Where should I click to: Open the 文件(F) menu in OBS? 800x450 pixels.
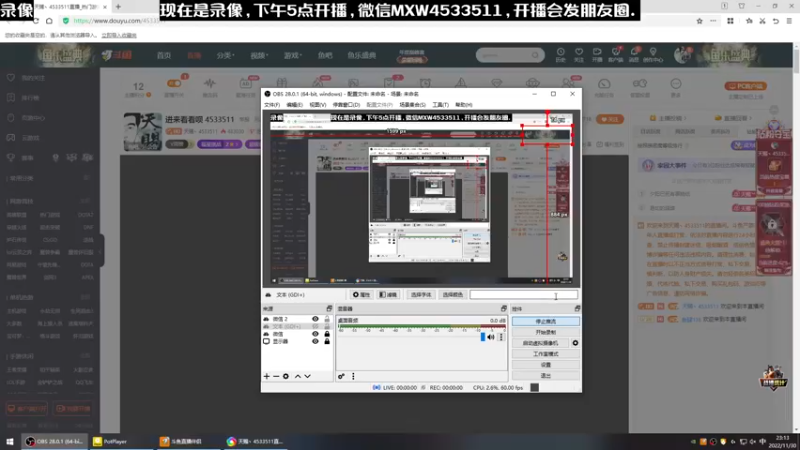(x=271, y=105)
